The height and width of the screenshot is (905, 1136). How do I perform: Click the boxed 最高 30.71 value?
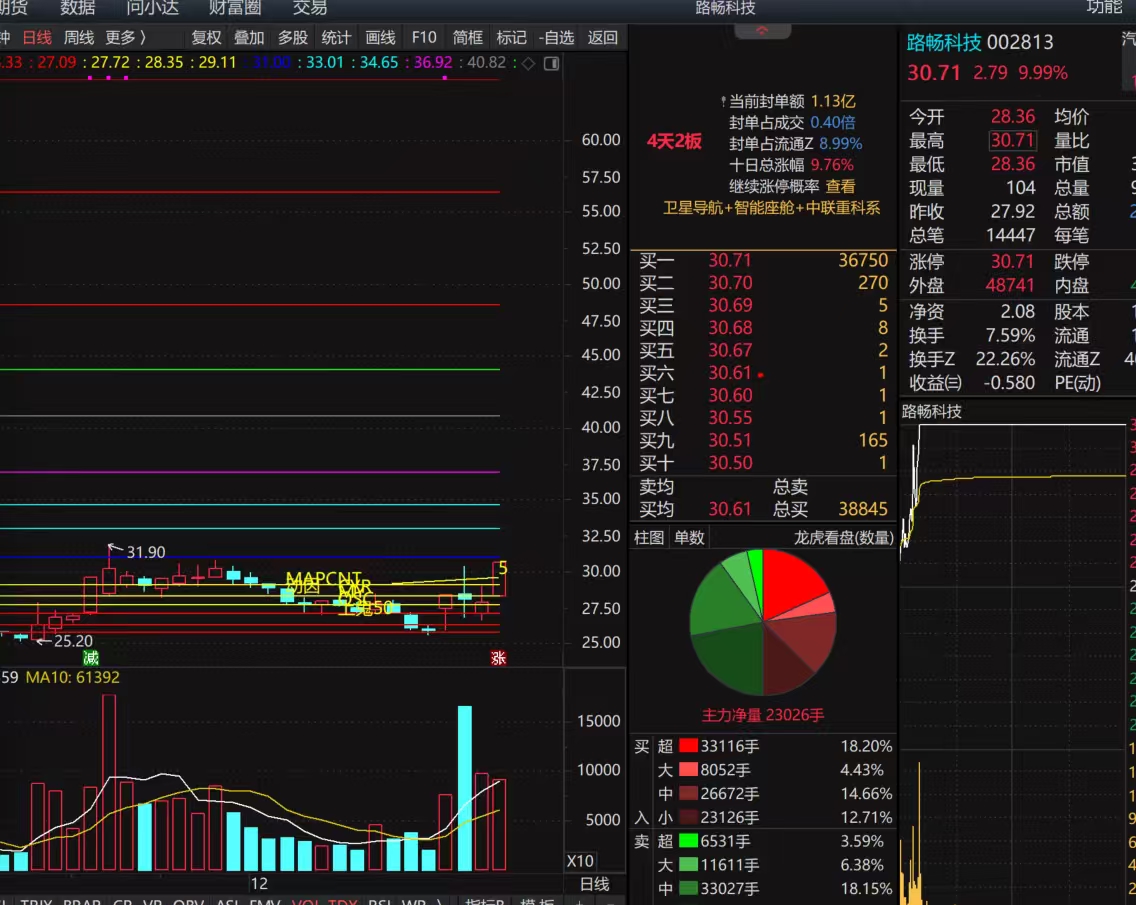tap(1013, 140)
